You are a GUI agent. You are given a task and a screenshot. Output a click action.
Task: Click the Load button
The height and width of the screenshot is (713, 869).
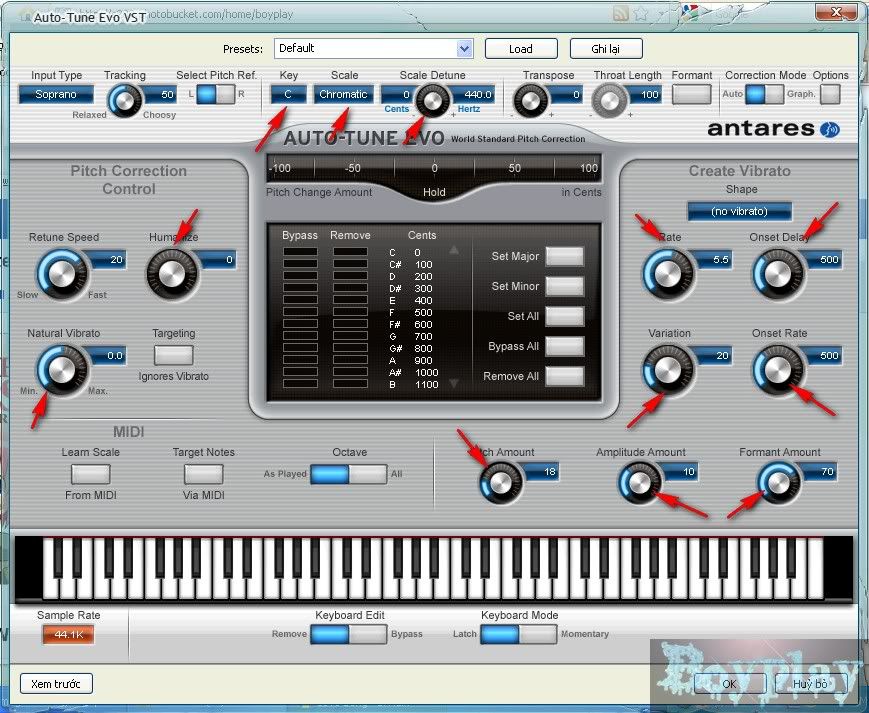click(x=520, y=49)
